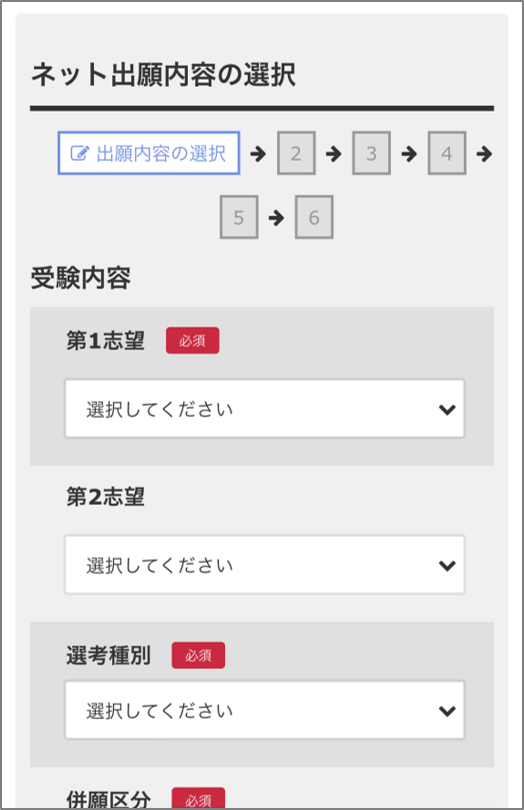Click the 必須 badge beside 併願区分

coord(198,798)
